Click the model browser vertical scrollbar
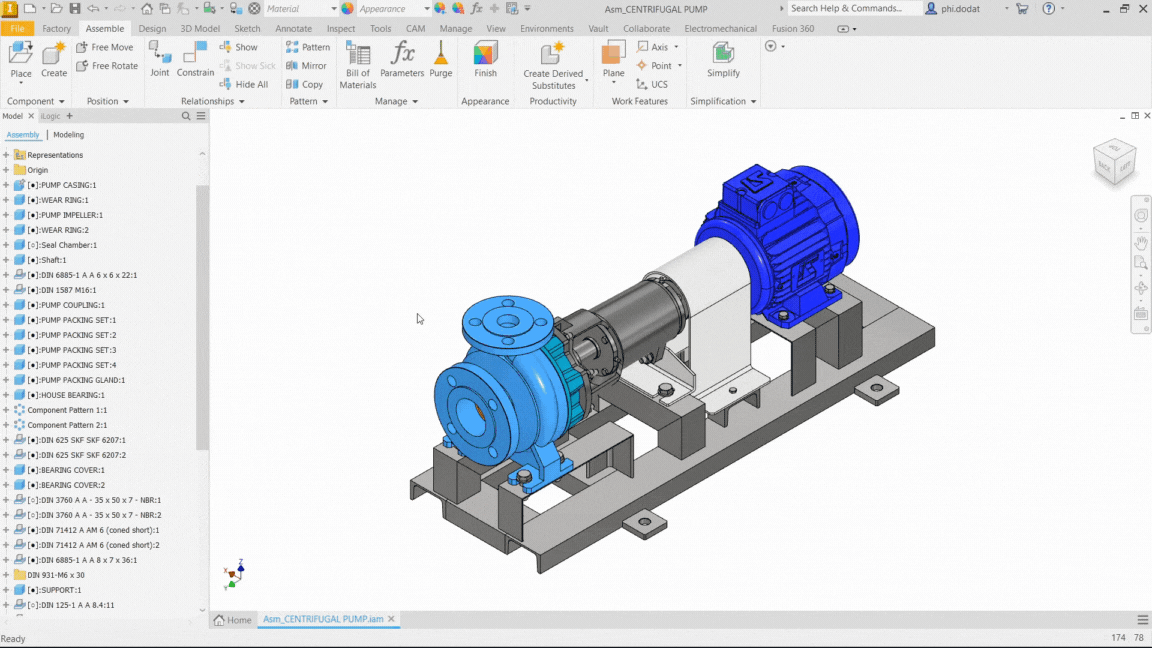Viewport: 1152px width, 648px height. coord(202,316)
